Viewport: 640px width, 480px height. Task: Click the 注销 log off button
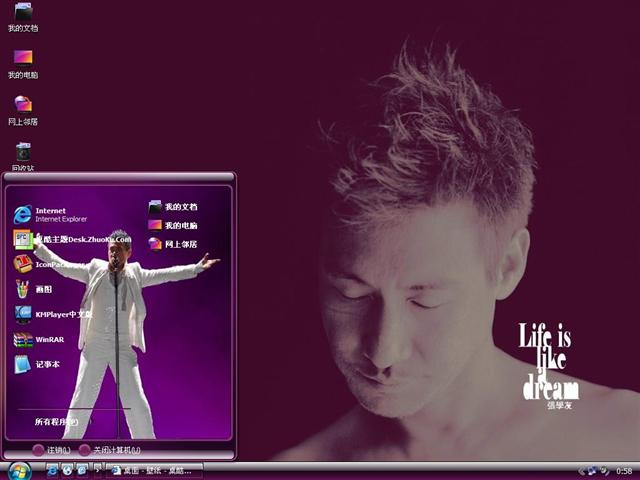click(52, 450)
